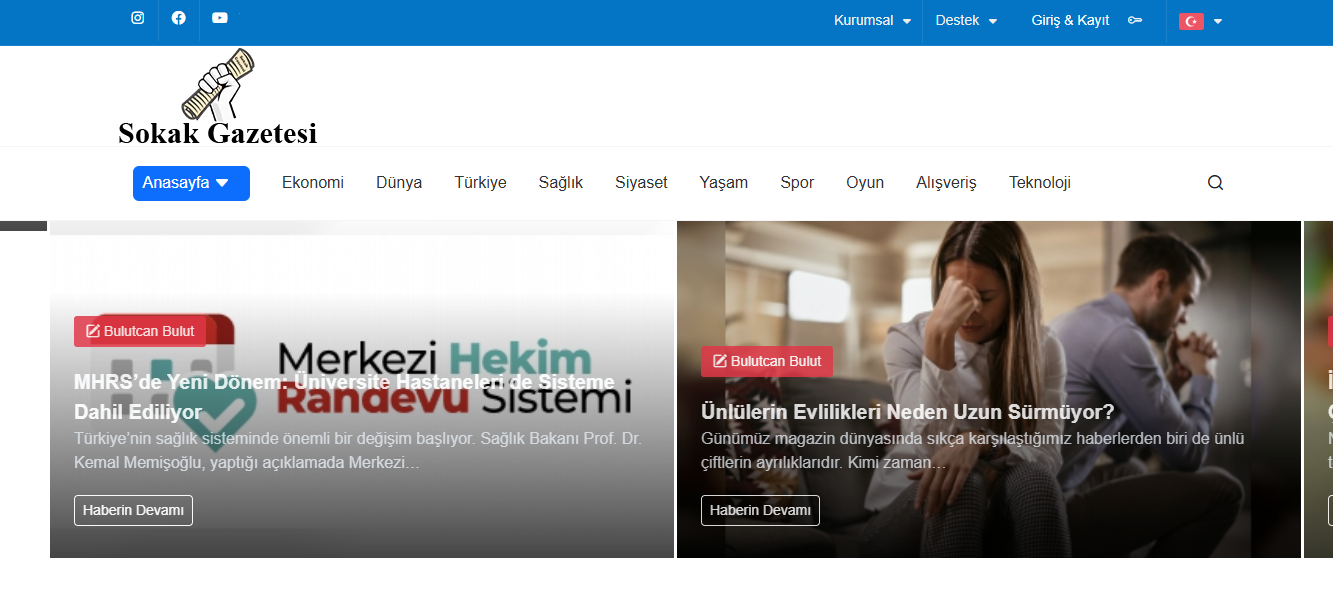The image size is (1333, 603).
Task: Expand the Anasayfa dropdown
Action: [x=191, y=182]
